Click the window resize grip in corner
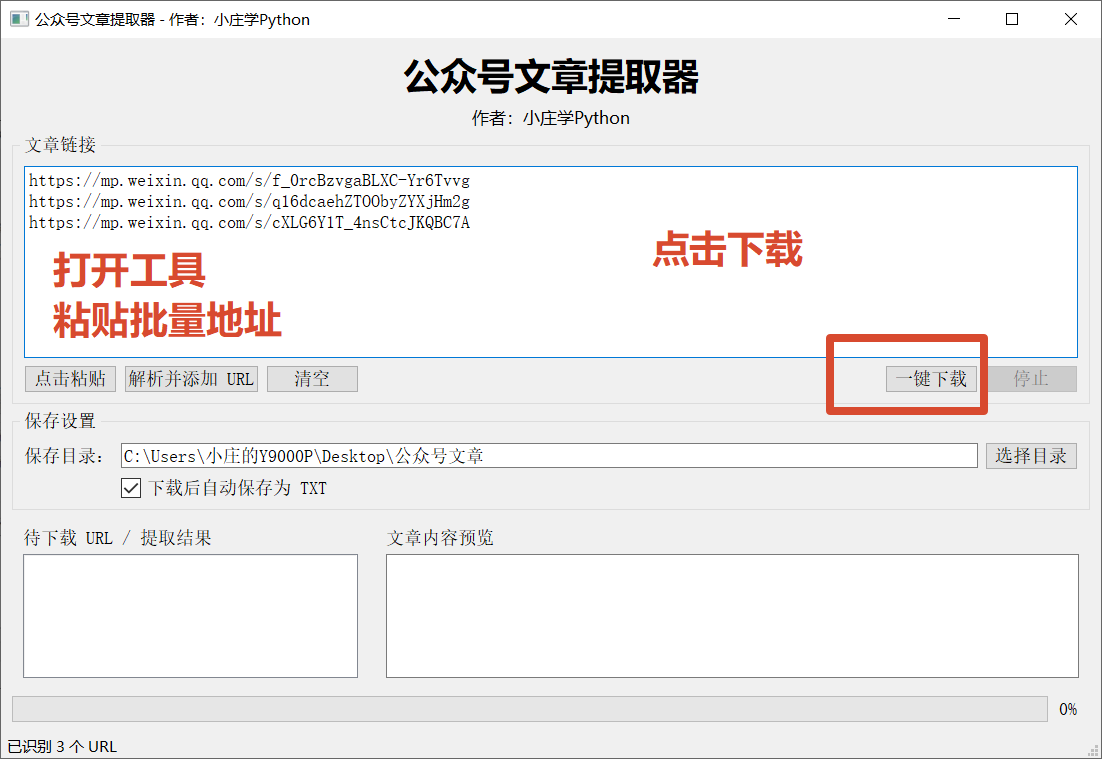Image resolution: width=1102 pixels, height=759 pixels. click(x=1091, y=749)
